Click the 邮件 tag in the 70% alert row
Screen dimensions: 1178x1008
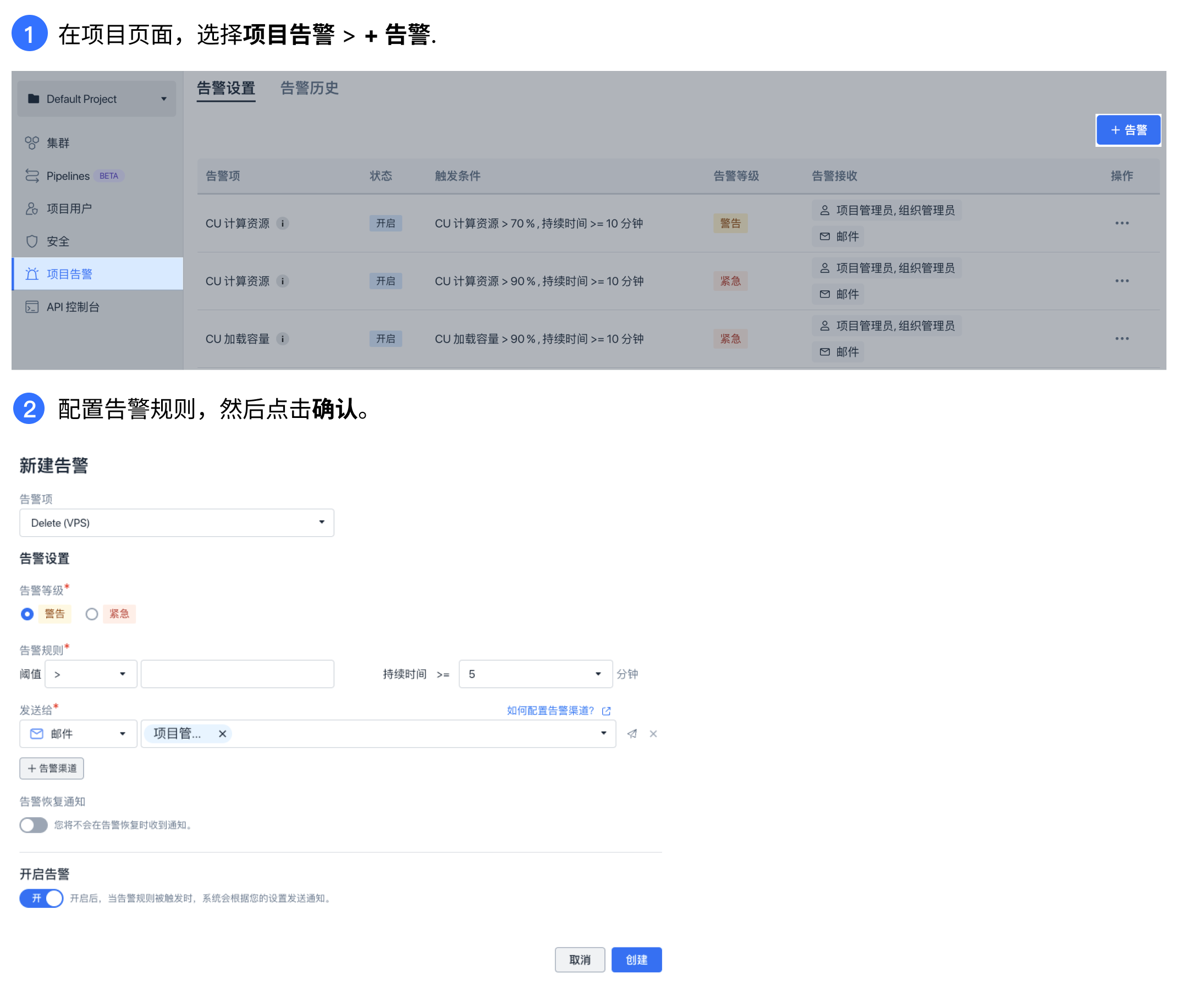coord(838,236)
